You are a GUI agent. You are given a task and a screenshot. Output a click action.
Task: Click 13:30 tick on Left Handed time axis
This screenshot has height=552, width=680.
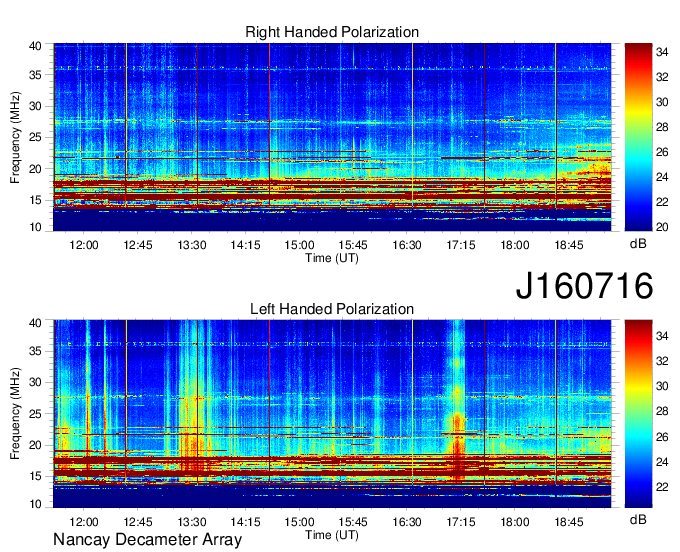(x=192, y=522)
